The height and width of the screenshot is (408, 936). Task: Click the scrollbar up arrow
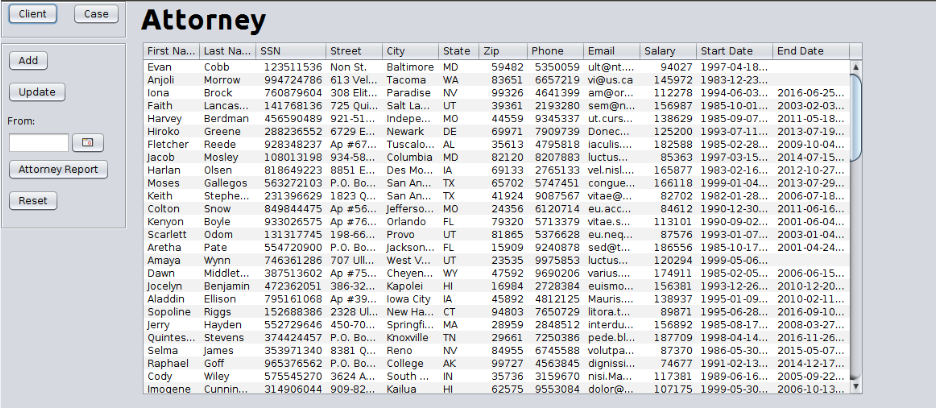click(x=855, y=67)
